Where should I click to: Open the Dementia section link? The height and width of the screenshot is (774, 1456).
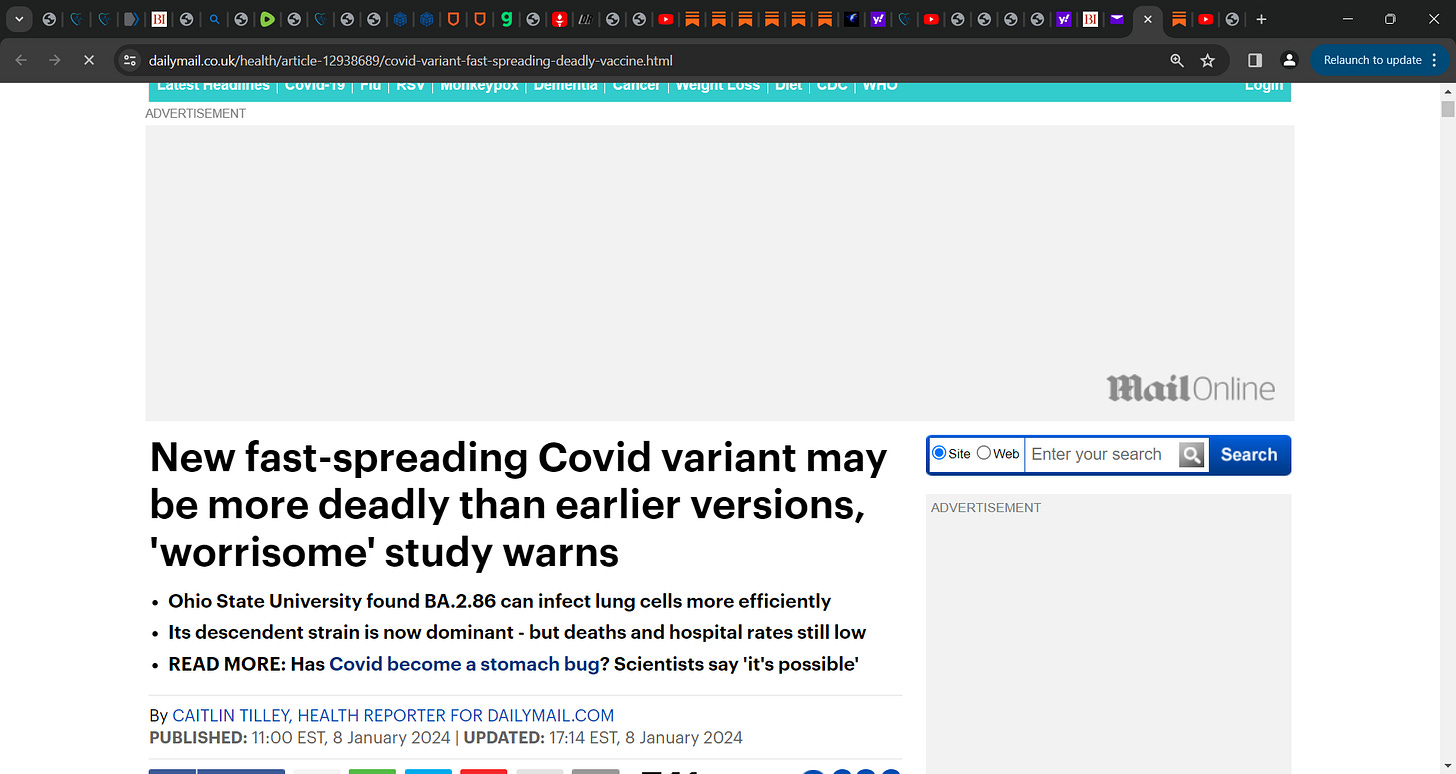pyautogui.click(x=565, y=86)
